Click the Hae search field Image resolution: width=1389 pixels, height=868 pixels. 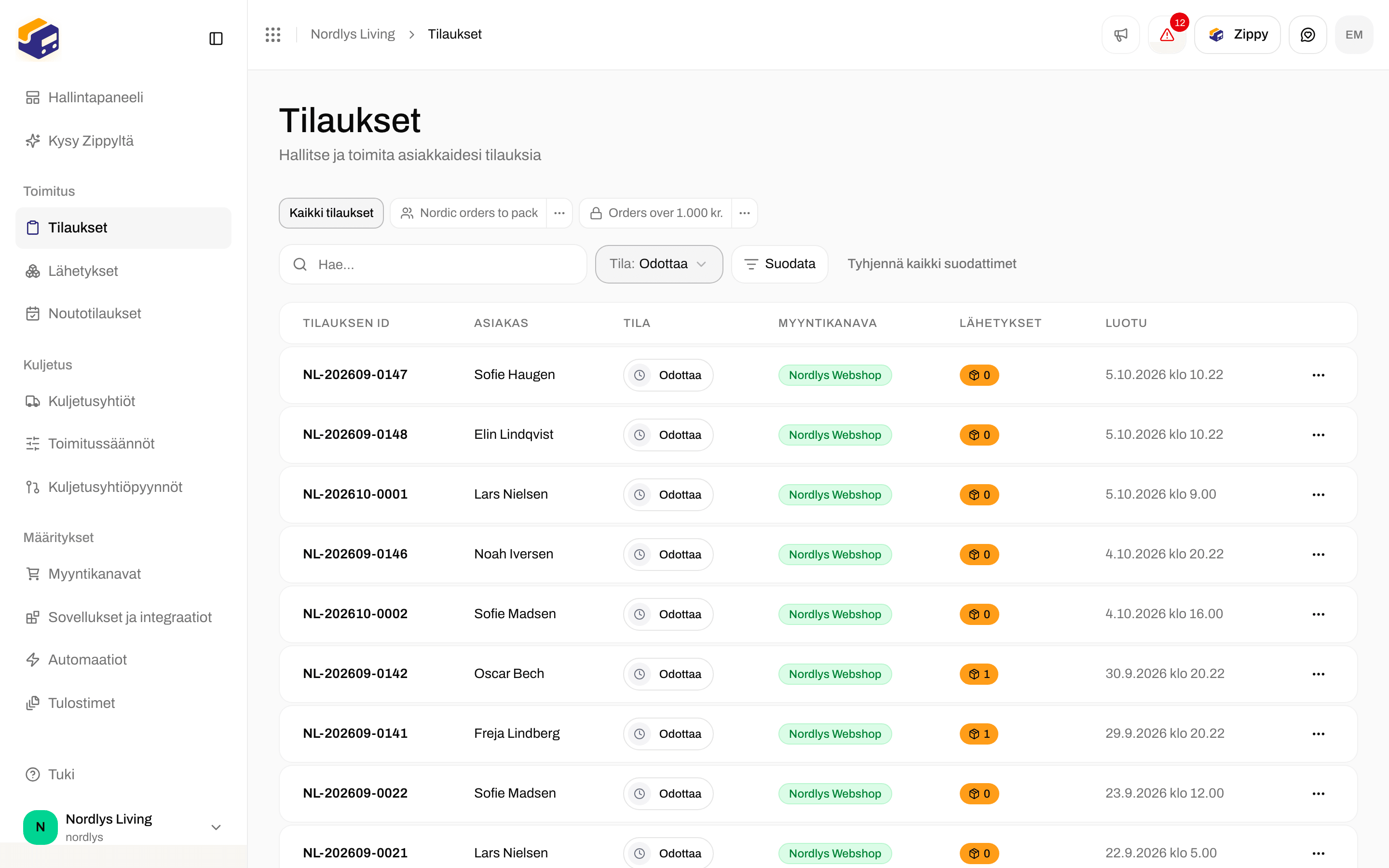click(x=433, y=264)
